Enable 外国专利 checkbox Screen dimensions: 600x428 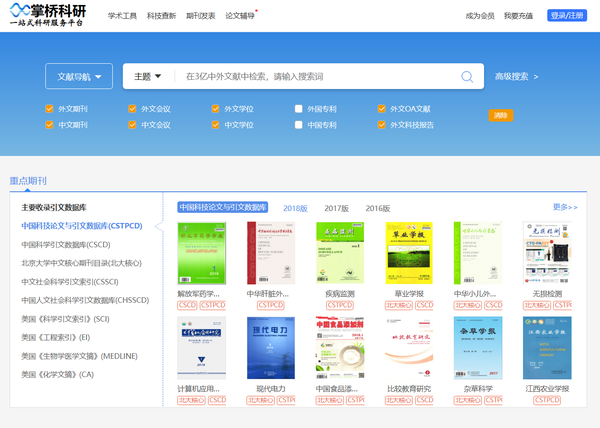click(x=298, y=109)
